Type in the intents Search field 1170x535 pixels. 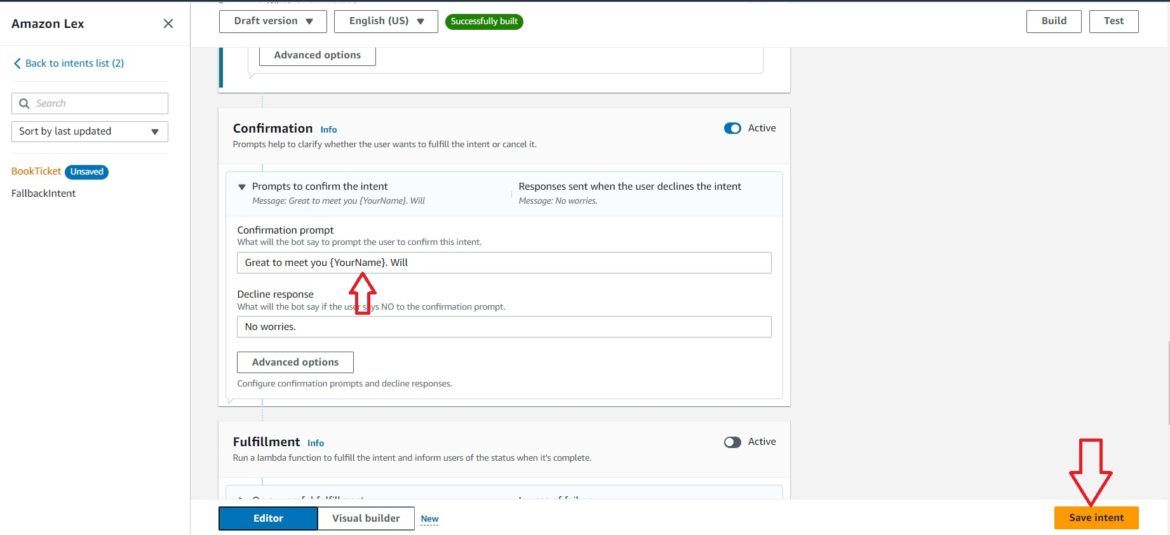pos(98,103)
